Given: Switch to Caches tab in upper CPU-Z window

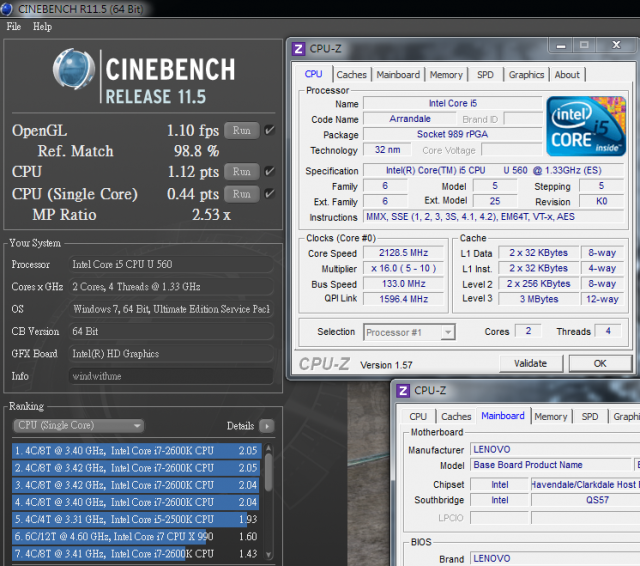Looking at the screenshot, I should 351,75.
